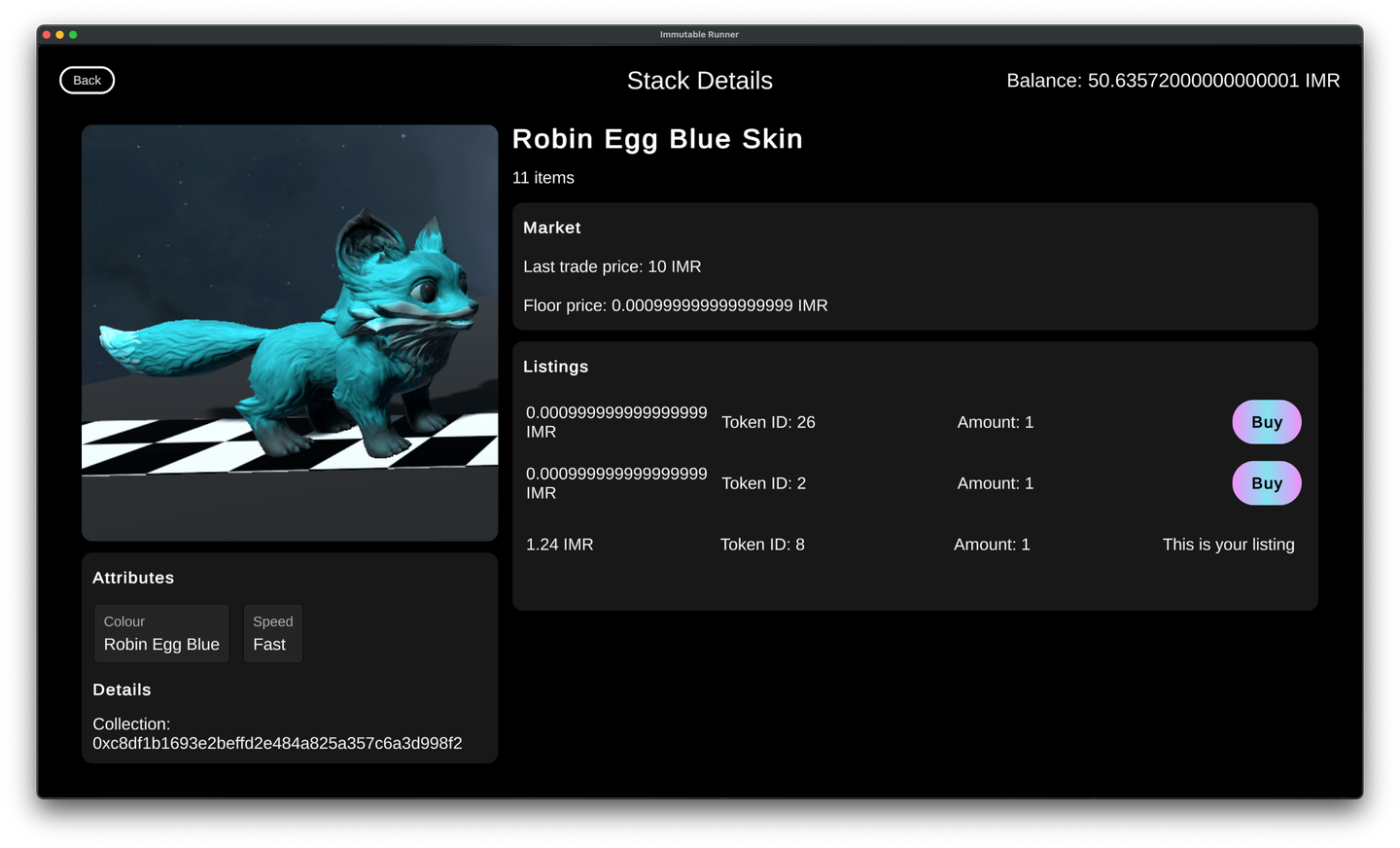Screen dimensions: 1400x848
Task: Click Amount: 1 on the Token ID 26 row
Action: pyautogui.click(x=995, y=422)
